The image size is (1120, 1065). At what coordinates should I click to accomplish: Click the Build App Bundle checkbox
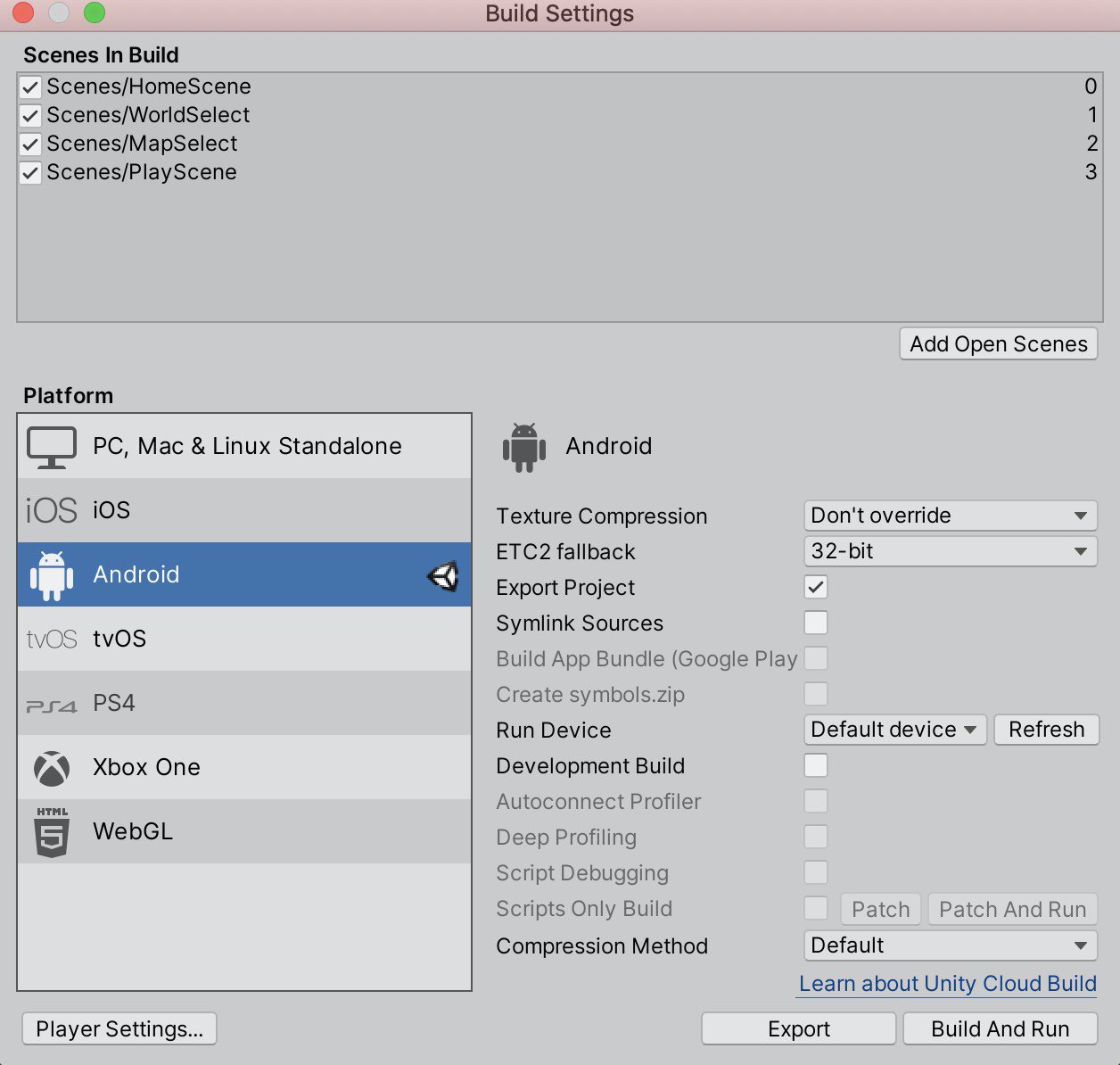(x=816, y=658)
